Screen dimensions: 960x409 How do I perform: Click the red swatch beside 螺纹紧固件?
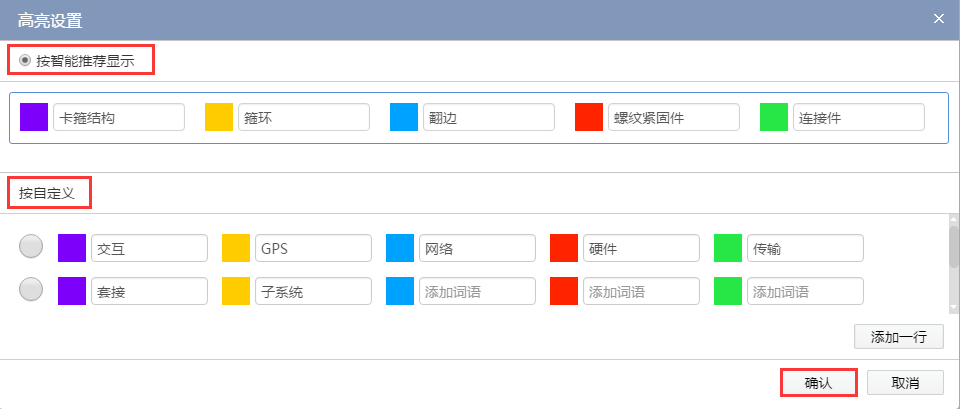pos(589,117)
